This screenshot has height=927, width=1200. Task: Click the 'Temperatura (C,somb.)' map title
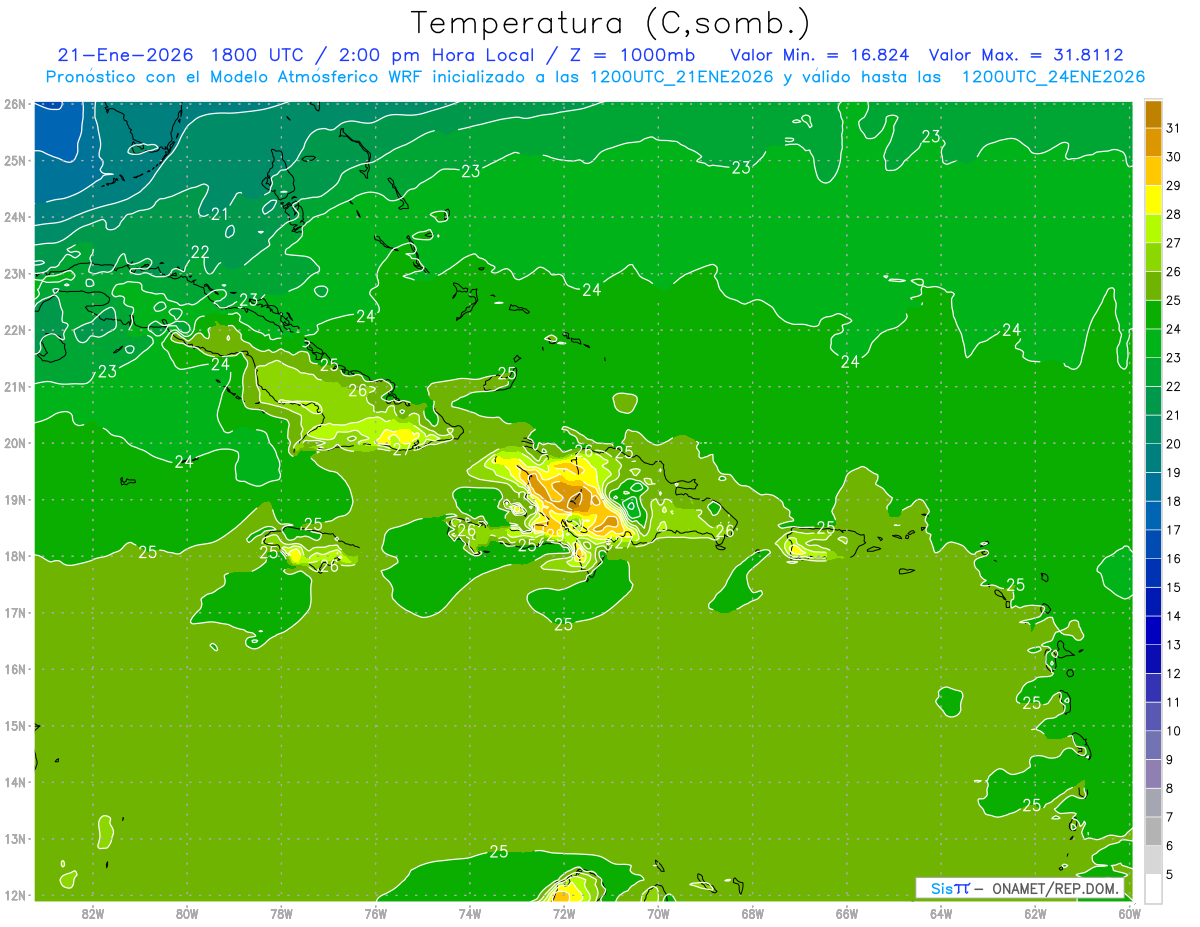[x=611, y=24]
